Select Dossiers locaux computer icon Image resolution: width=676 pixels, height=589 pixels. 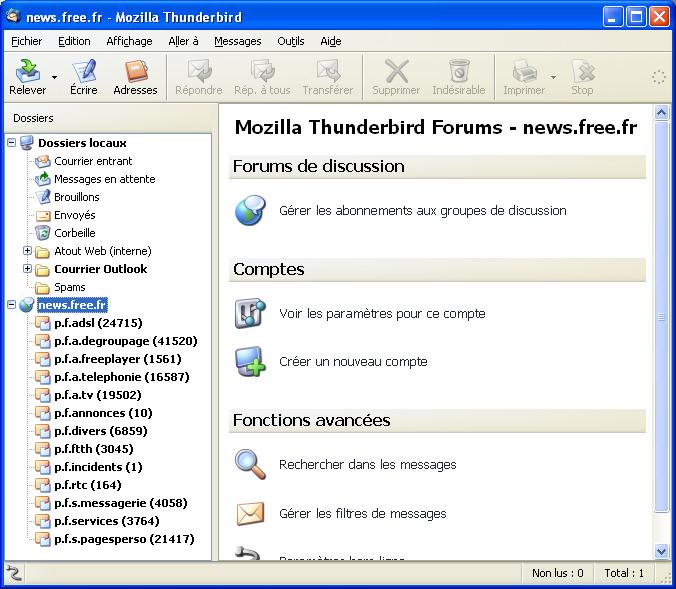tap(27, 143)
